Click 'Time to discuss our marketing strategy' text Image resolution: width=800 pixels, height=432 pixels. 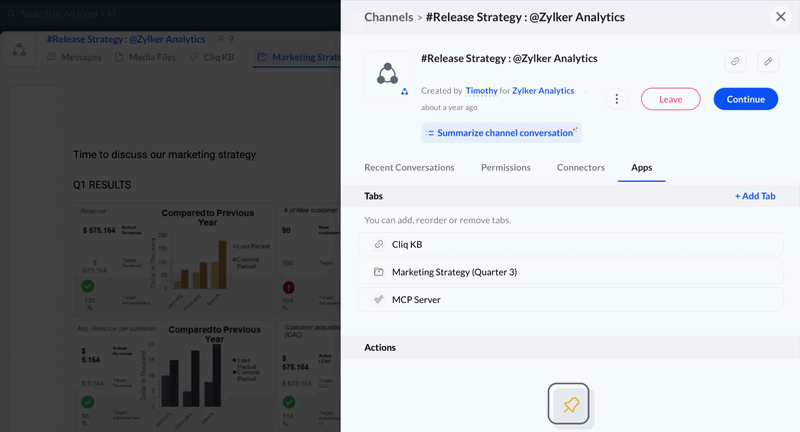coord(164,155)
